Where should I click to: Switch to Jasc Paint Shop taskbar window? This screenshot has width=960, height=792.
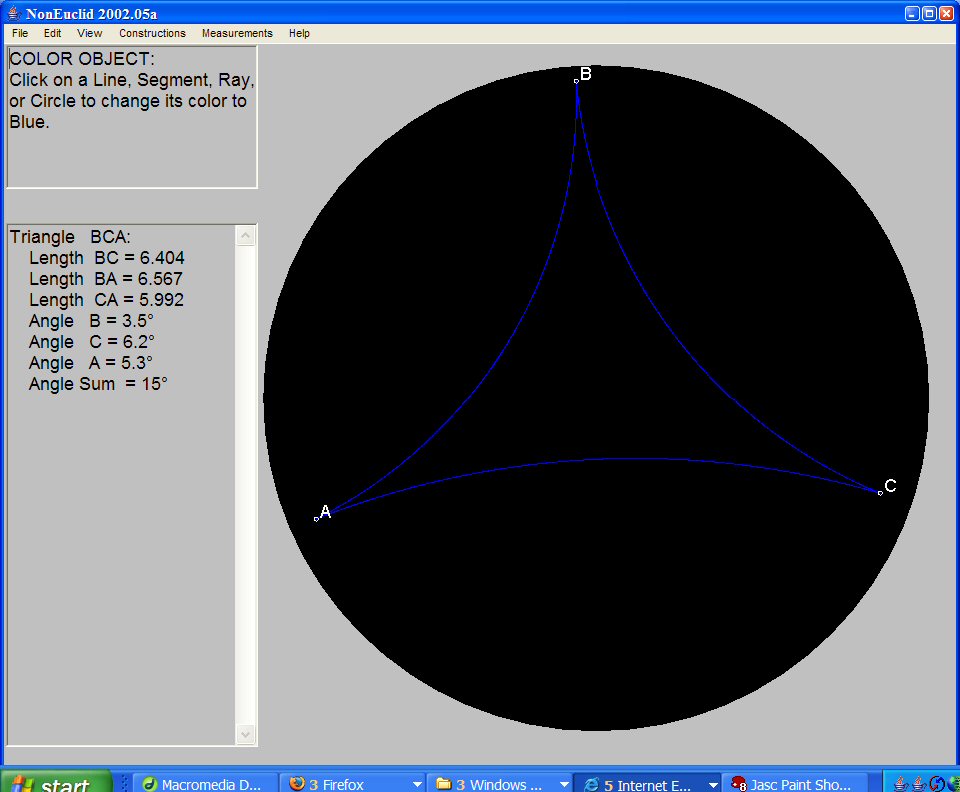coord(795,783)
